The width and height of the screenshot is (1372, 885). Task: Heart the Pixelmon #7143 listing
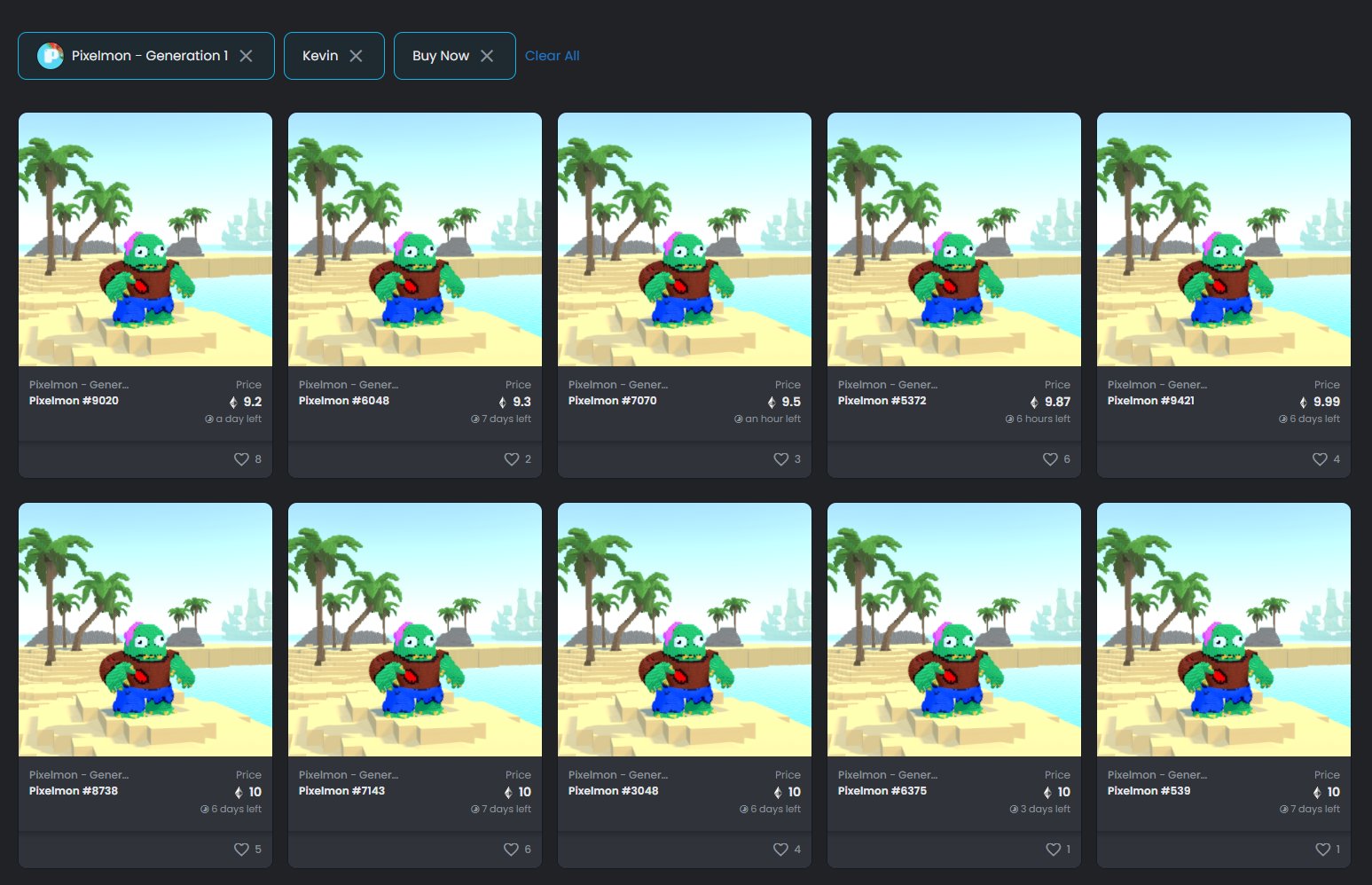coord(511,850)
